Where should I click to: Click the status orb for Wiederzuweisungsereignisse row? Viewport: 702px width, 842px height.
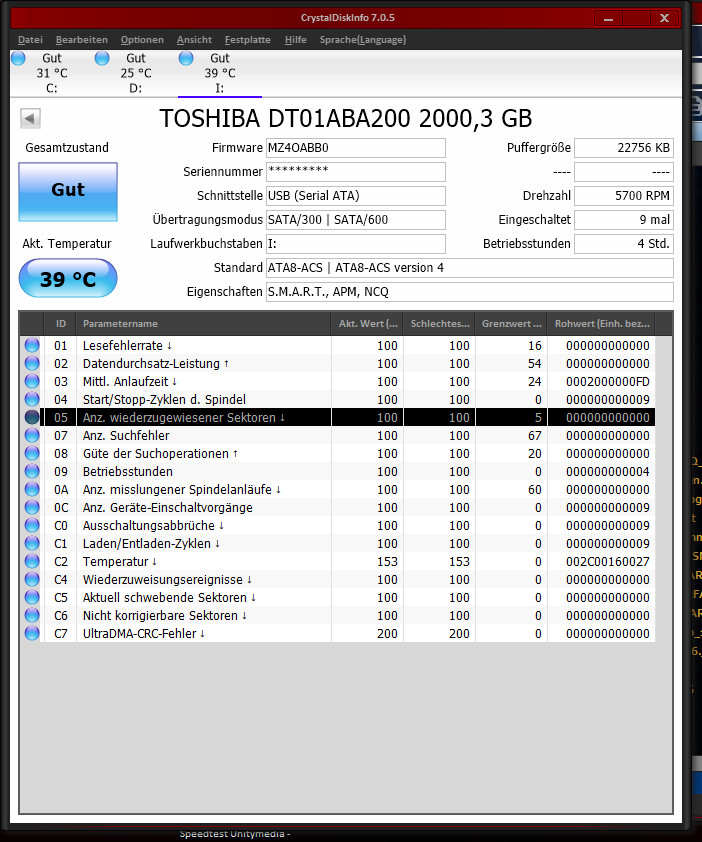click(32, 579)
